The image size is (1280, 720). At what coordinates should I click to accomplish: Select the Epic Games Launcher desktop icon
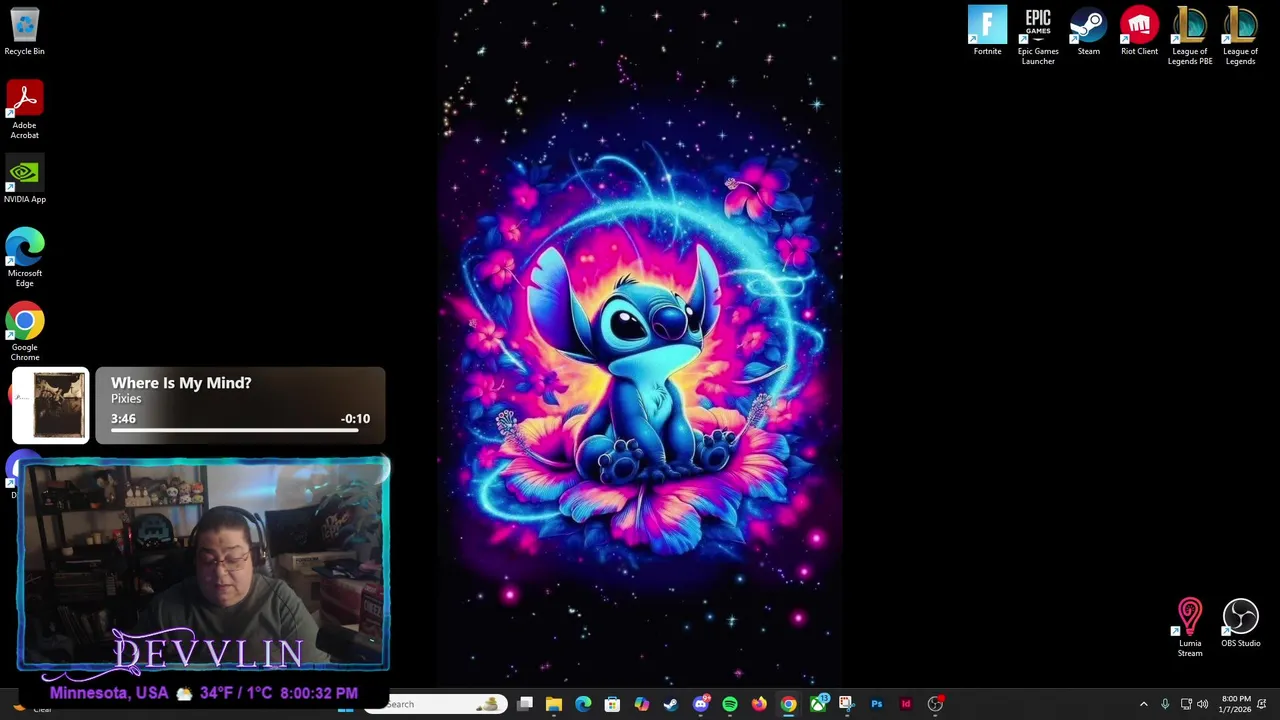coord(1037,36)
